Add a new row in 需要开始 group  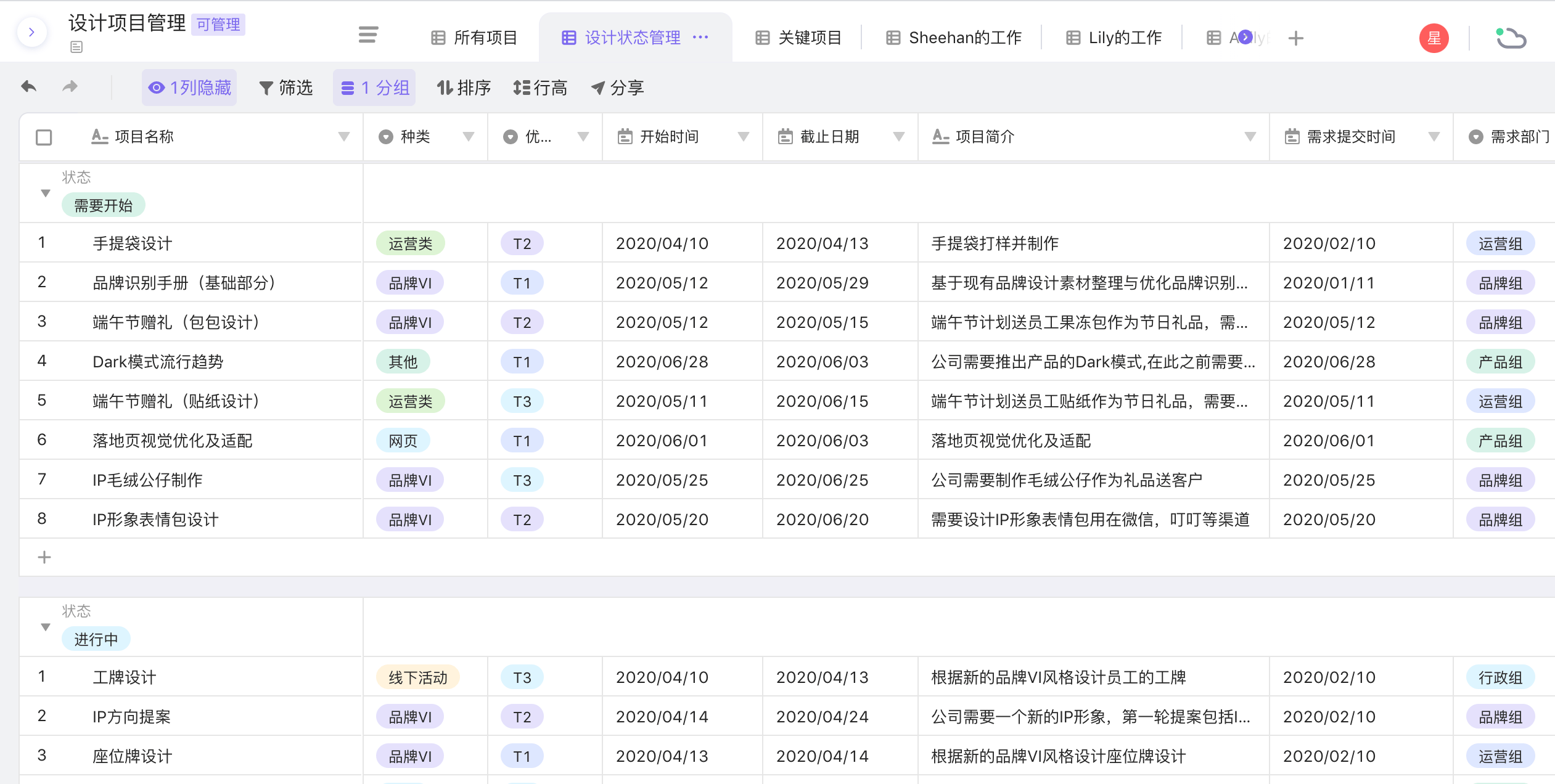pyautogui.click(x=44, y=557)
